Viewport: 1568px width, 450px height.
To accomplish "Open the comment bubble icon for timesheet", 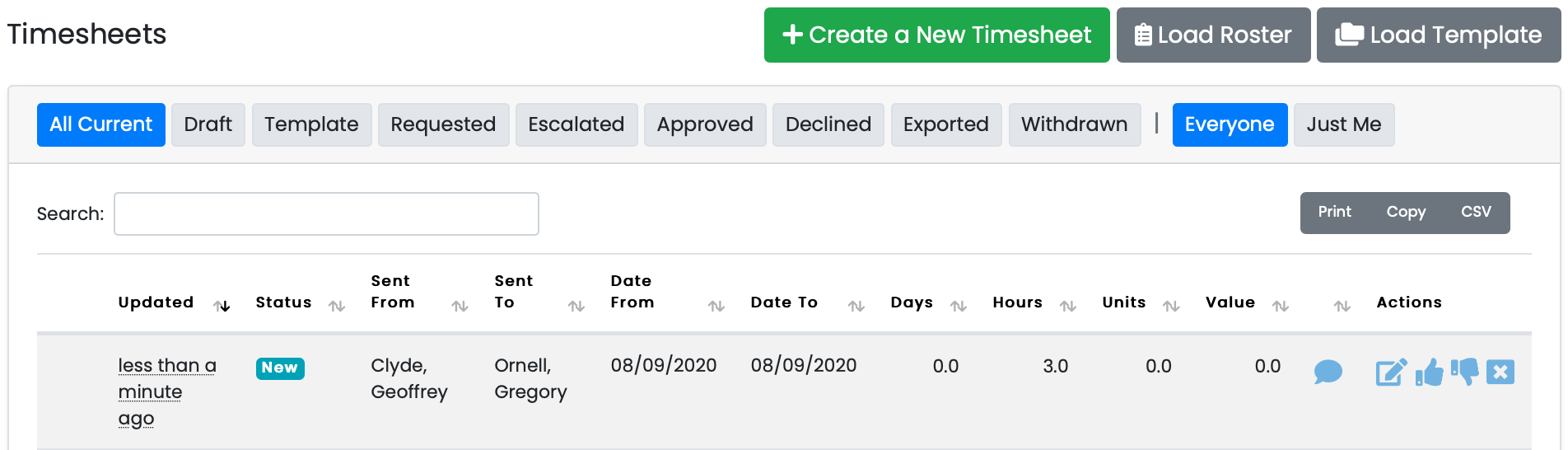I will [x=1328, y=372].
